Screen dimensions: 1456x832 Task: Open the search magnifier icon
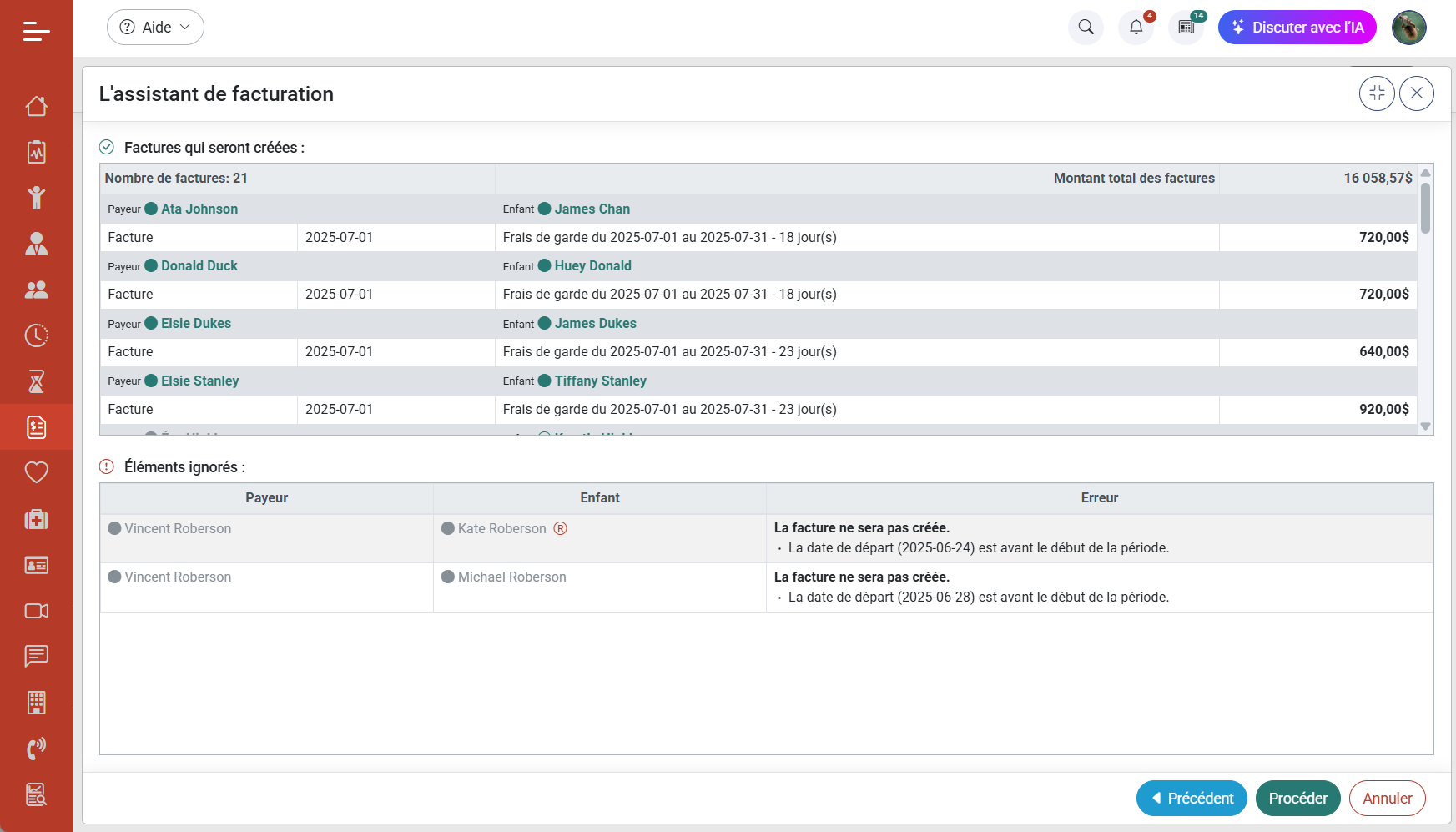point(1086,27)
